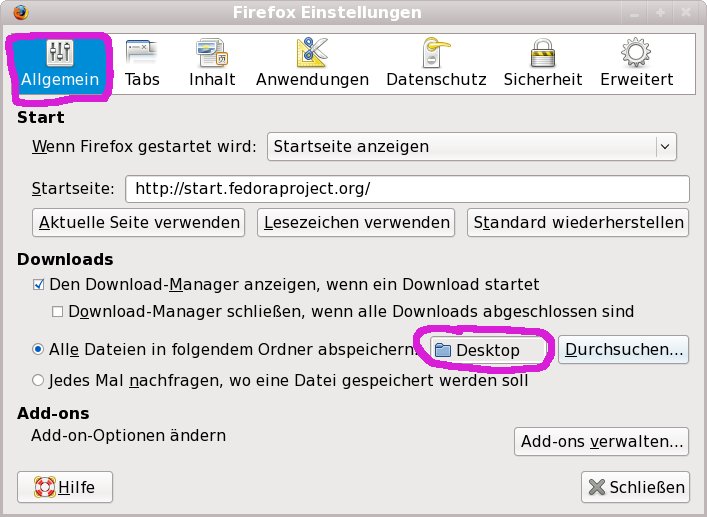707x517 pixels.
Task: Enable Download-Manager schließen checkbox
Action: coord(58,312)
